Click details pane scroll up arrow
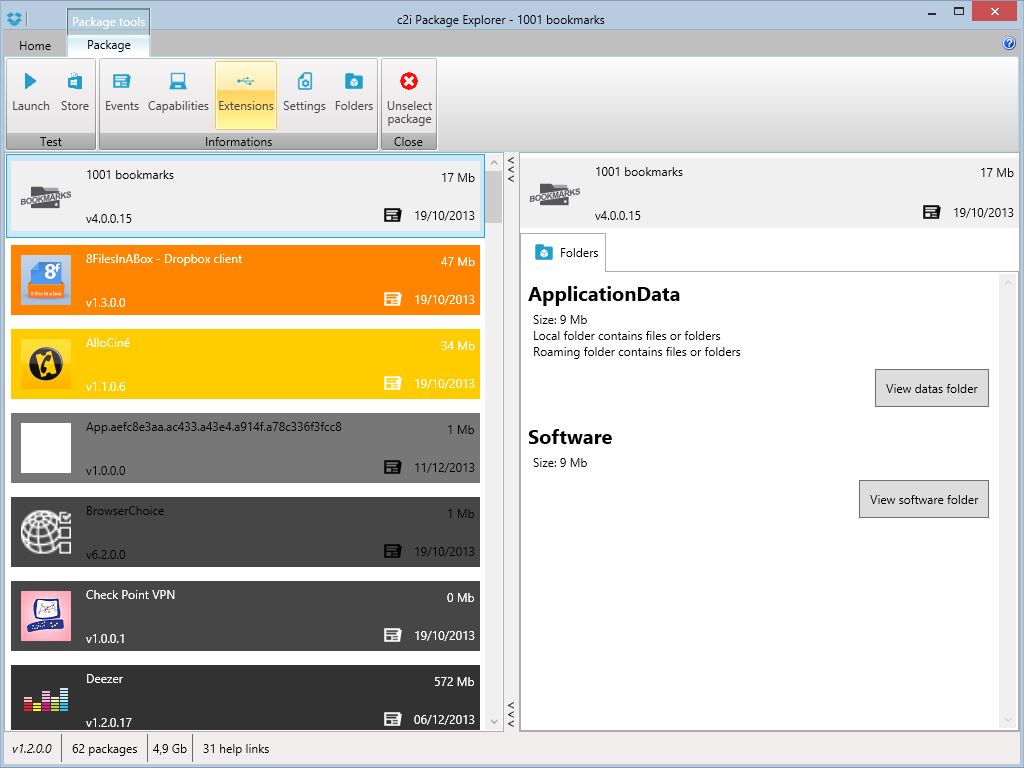The height and width of the screenshot is (768, 1024). (x=1008, y=283)
